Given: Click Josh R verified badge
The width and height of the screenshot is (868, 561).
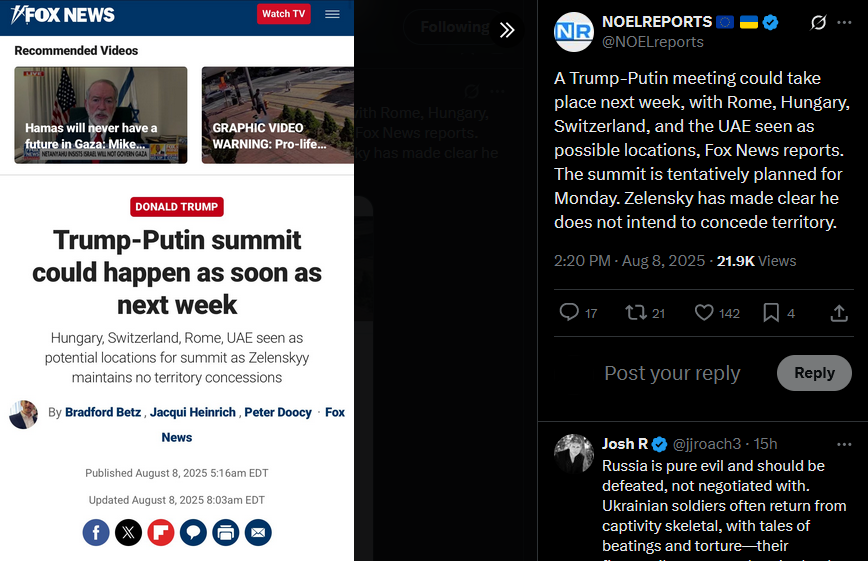Looking at the screenshot, I should (x=659, y=444).
